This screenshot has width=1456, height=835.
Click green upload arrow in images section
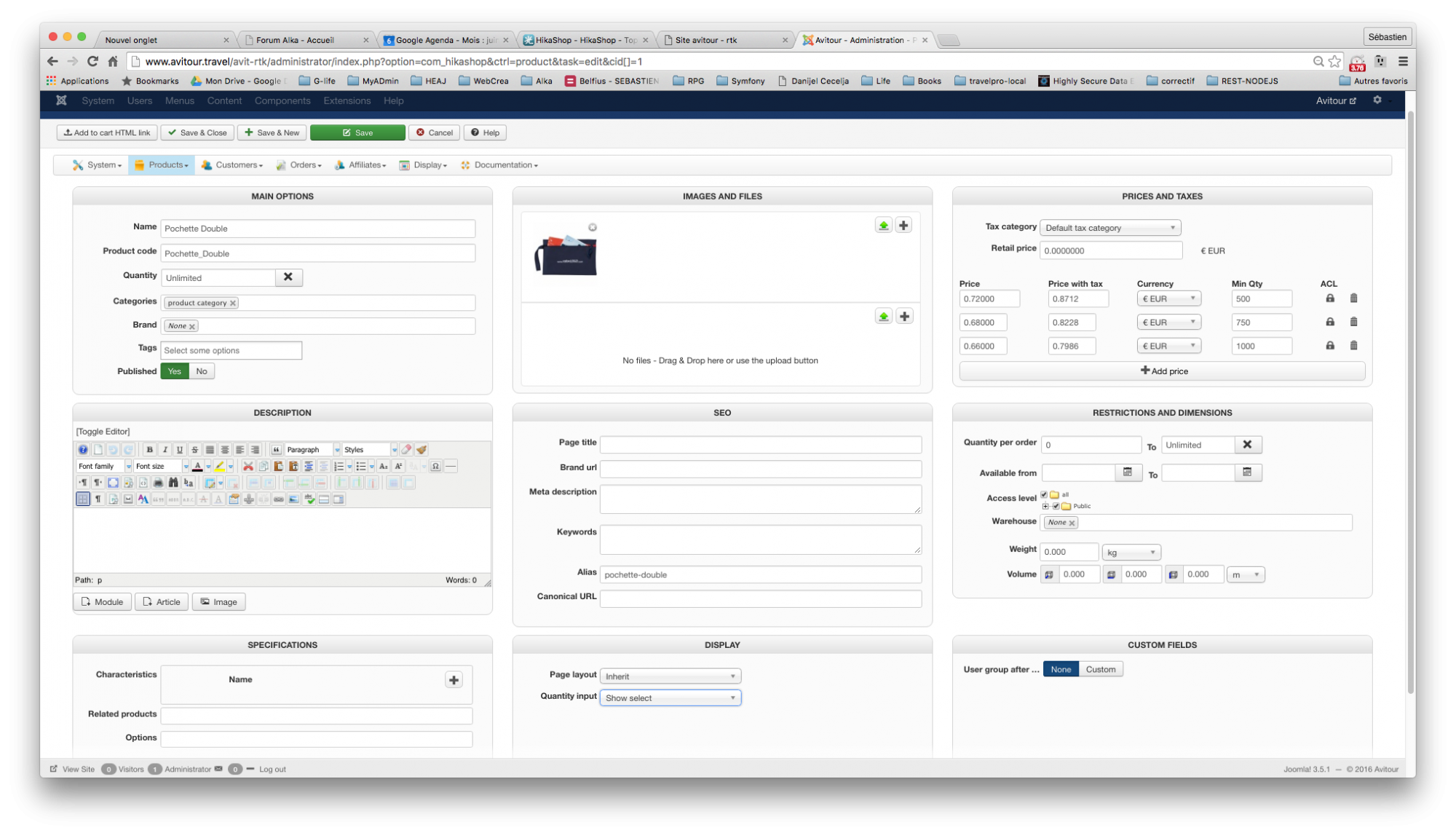click(883, 226)
